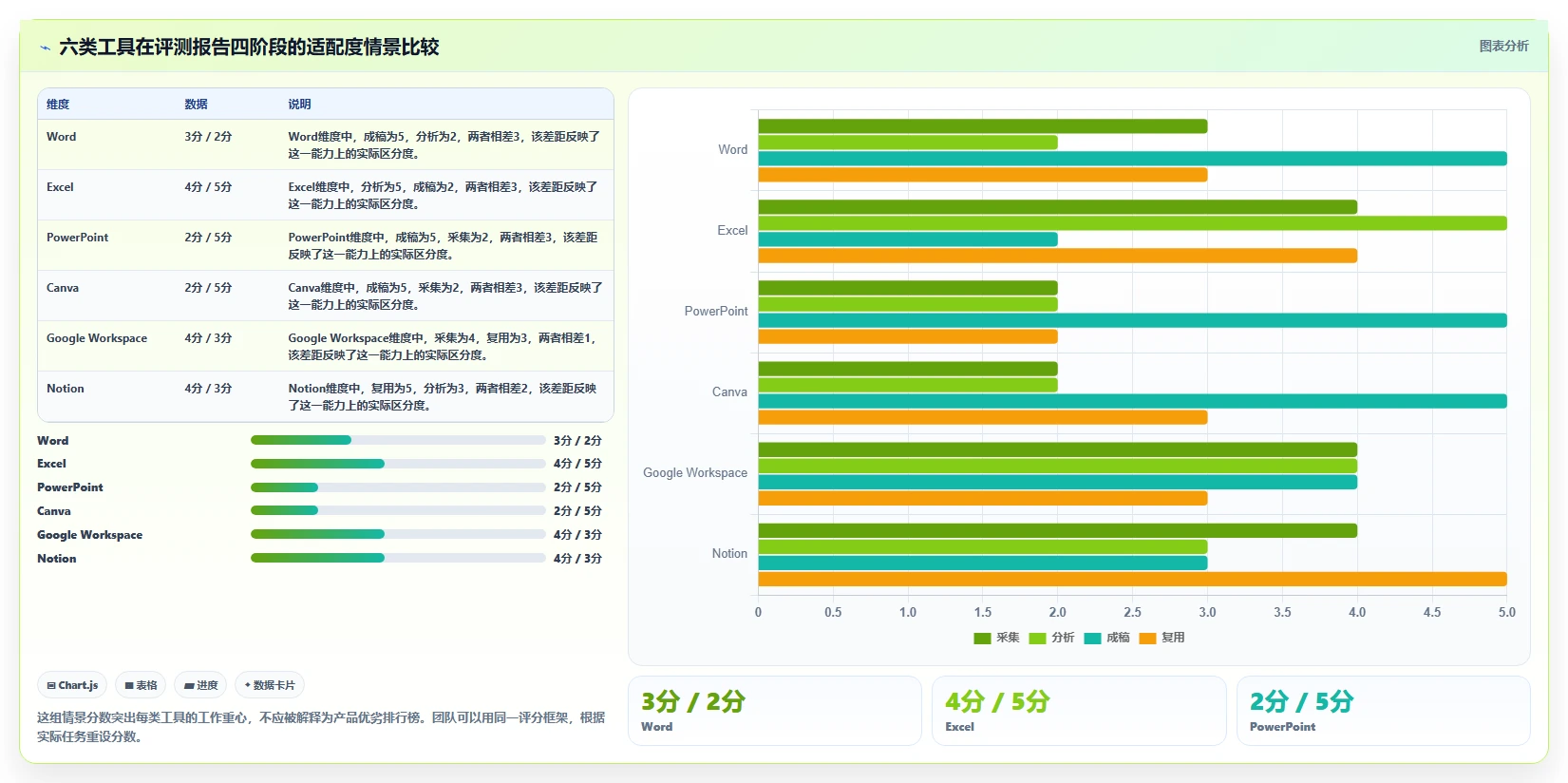Click the Canva progress bar
Screen dimensions: 1568x783
click(x=398, y=510)
